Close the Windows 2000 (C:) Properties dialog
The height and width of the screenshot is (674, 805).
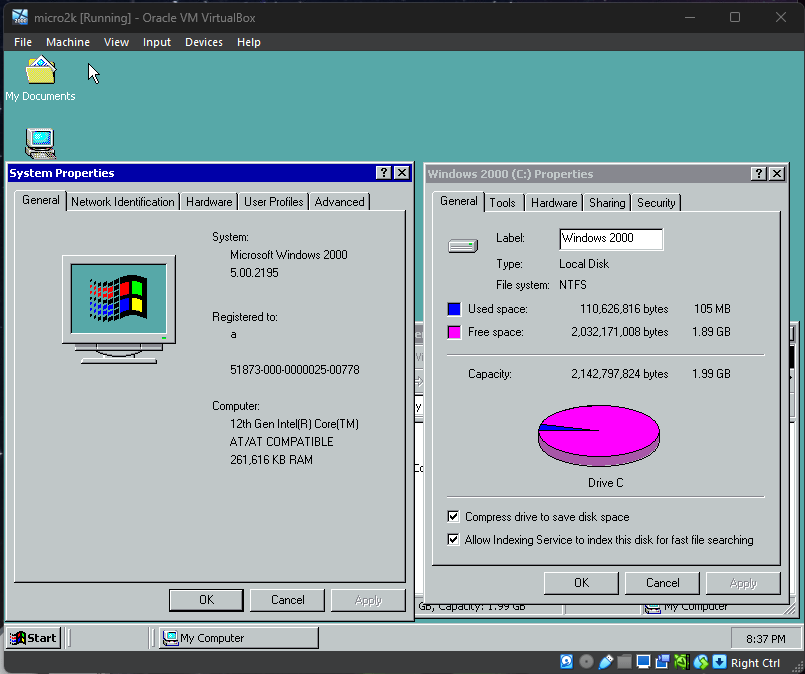(x=777, y=174)
